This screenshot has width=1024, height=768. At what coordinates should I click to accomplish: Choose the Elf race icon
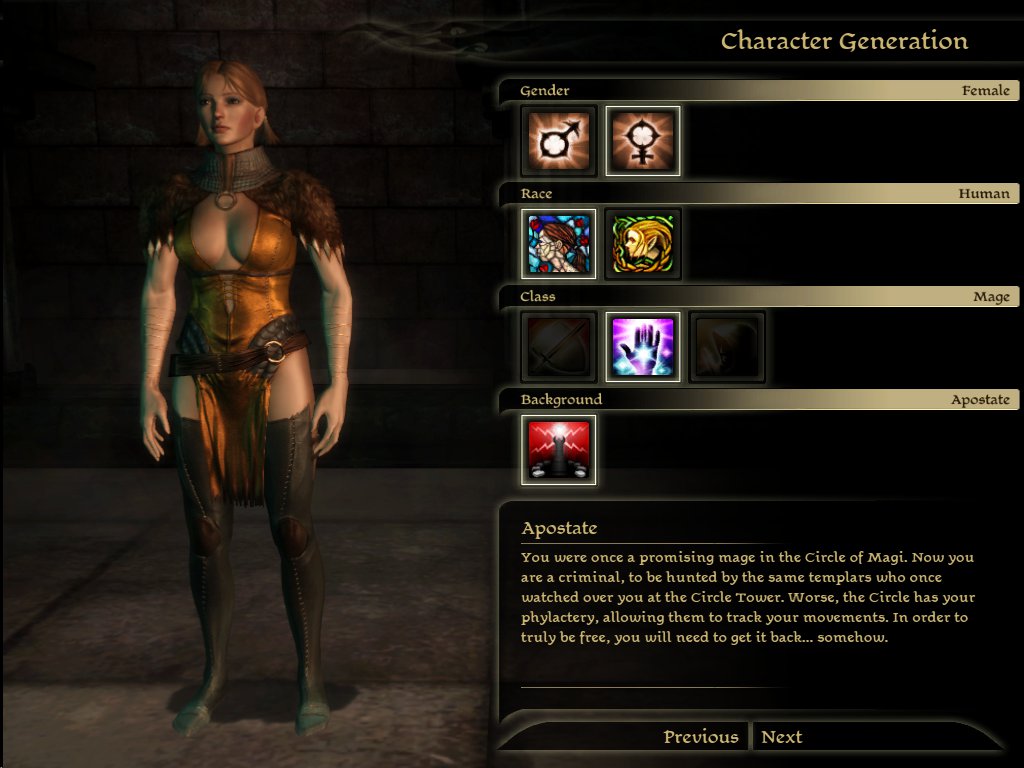(643, 244)
